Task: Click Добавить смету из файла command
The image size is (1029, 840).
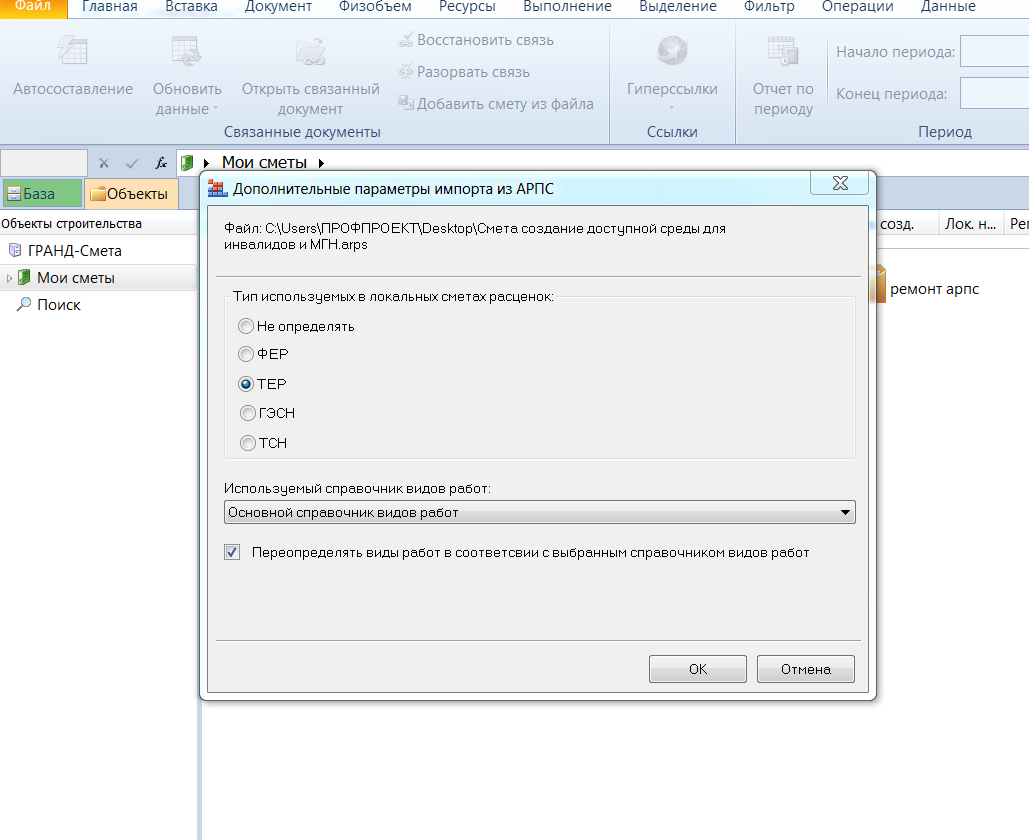Action: click(x=495, y=104)
